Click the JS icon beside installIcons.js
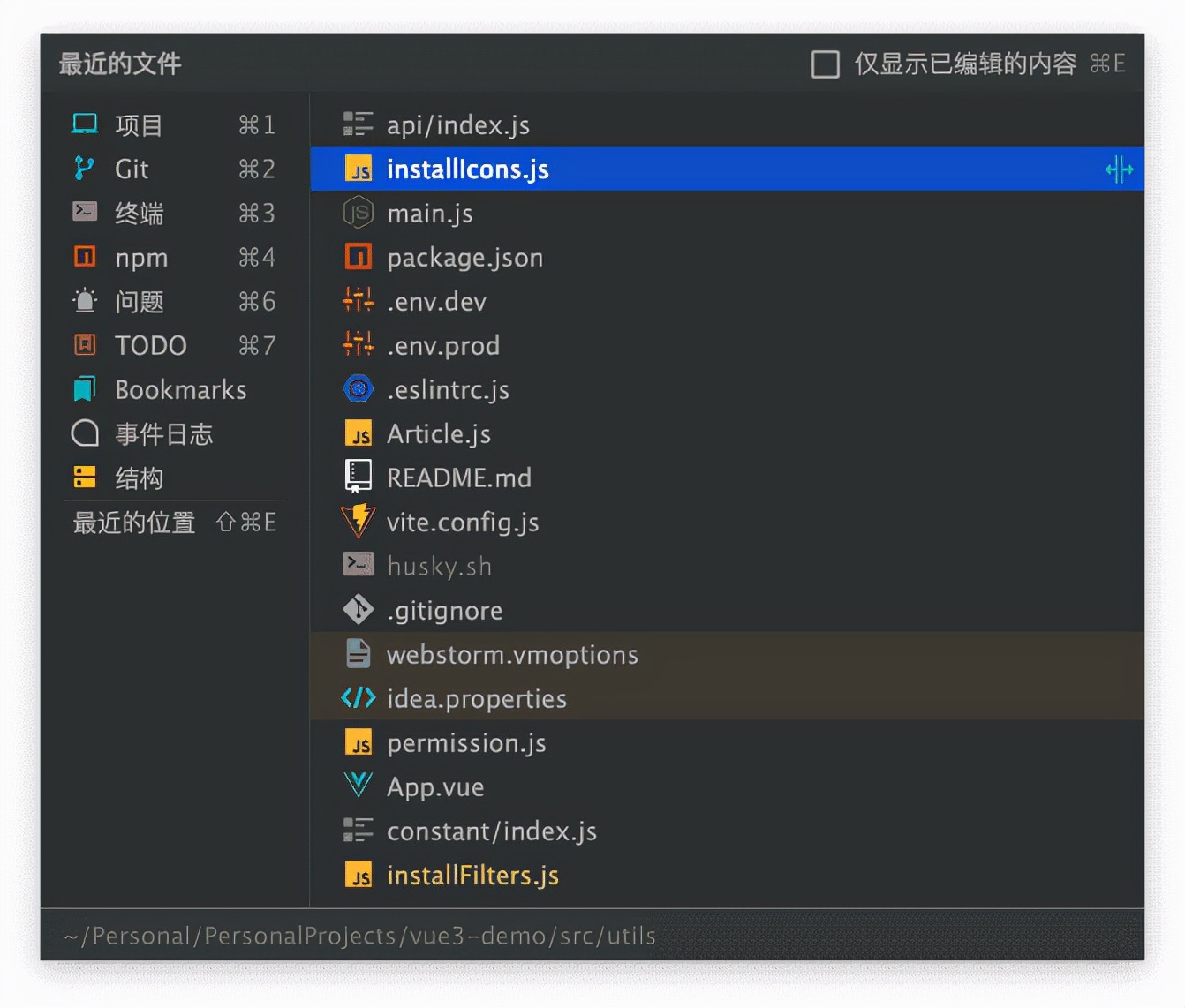This screenshot has height=1008, width=1185. click(x=358, y=169)
